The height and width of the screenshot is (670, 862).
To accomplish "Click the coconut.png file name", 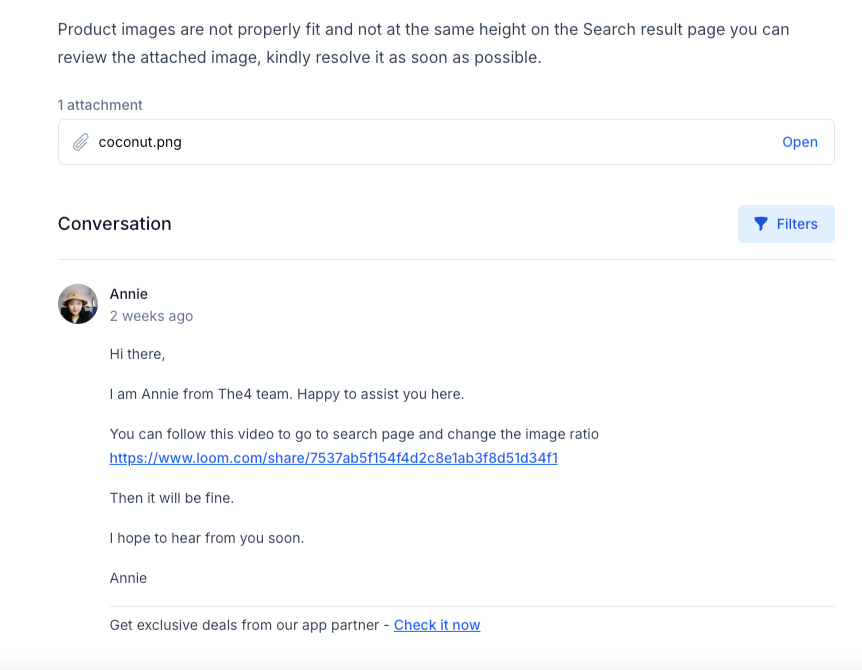I will (x=140, y=142).
